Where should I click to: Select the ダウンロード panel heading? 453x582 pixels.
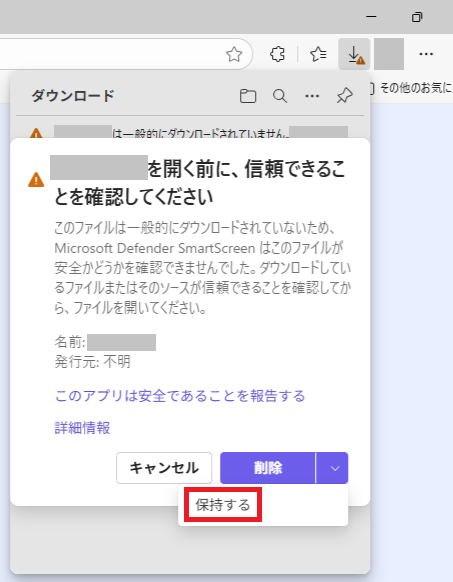coord(73,96)
